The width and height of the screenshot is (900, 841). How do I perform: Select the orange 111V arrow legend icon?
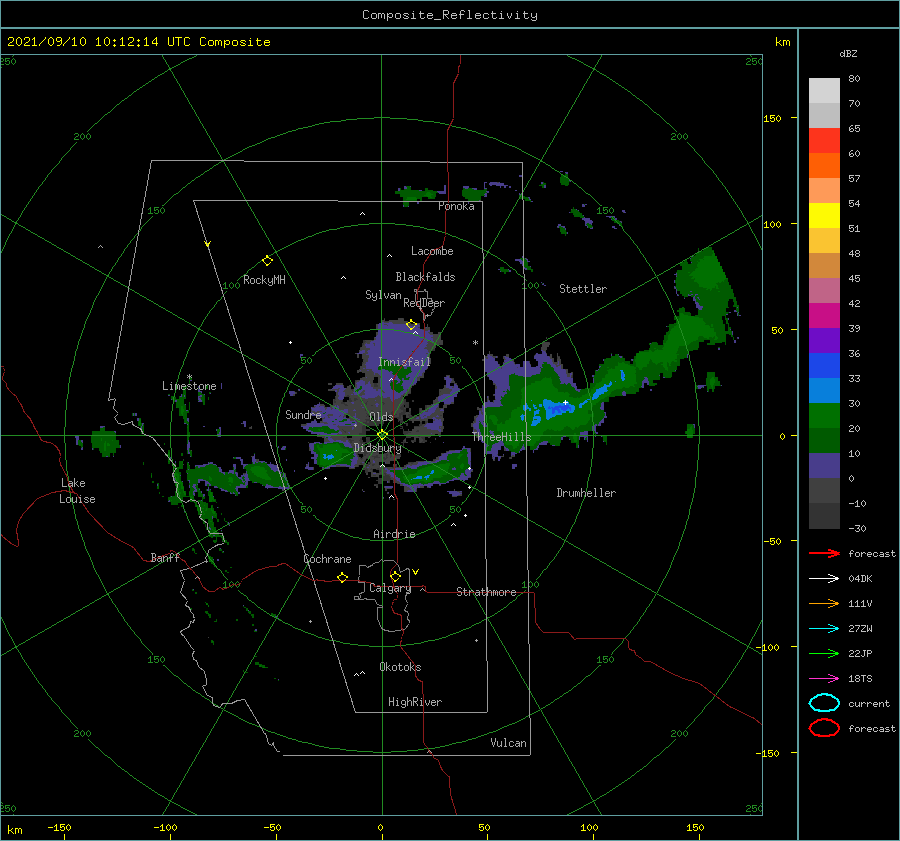tap(824, 603)
